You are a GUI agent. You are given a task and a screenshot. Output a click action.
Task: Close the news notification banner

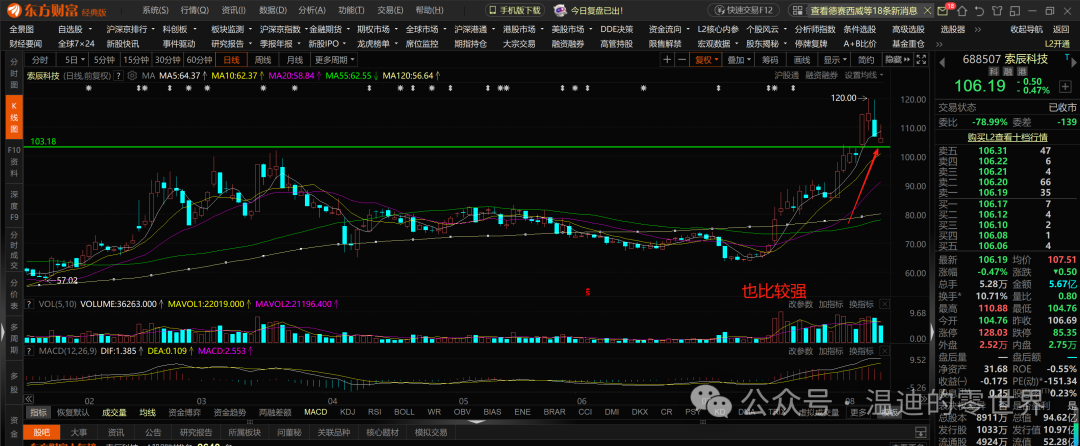click(x=928, y=10)
